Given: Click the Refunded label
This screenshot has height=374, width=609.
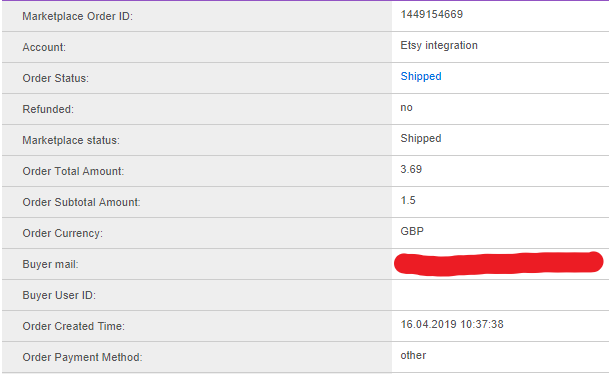Looking at the screenshot, I should [48, 110].
